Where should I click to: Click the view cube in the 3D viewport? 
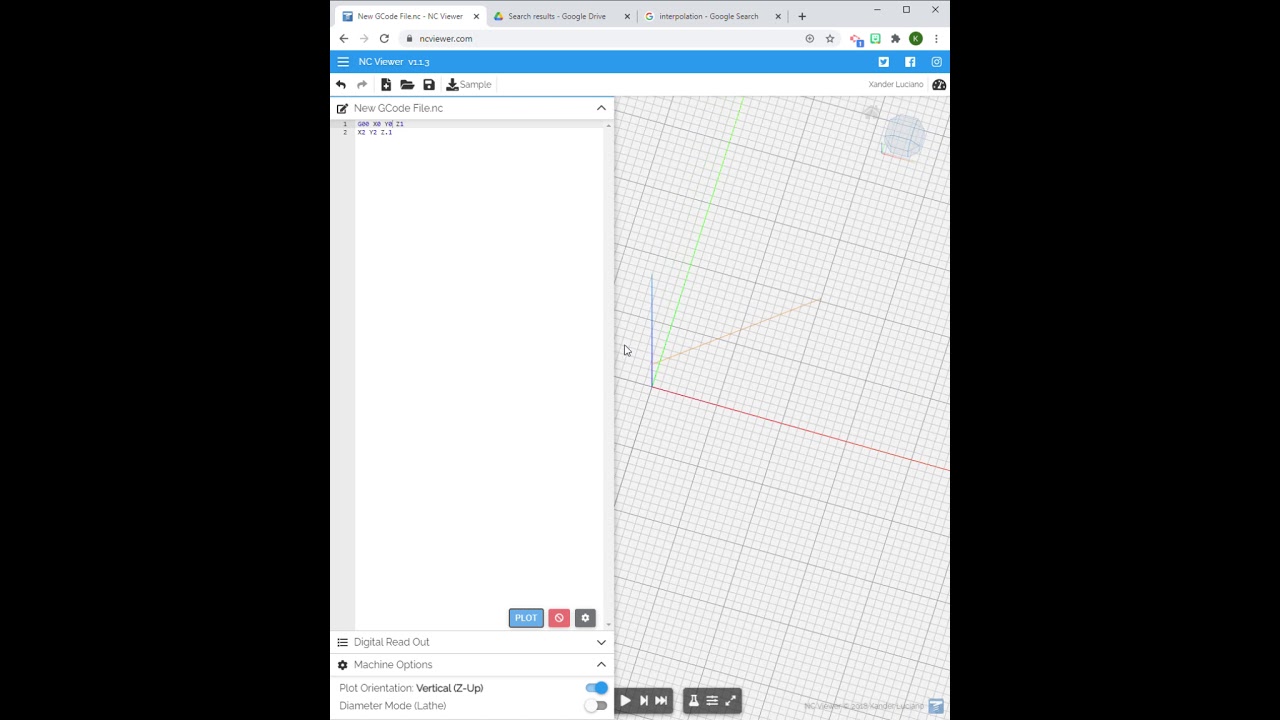(x=903, y=137)
